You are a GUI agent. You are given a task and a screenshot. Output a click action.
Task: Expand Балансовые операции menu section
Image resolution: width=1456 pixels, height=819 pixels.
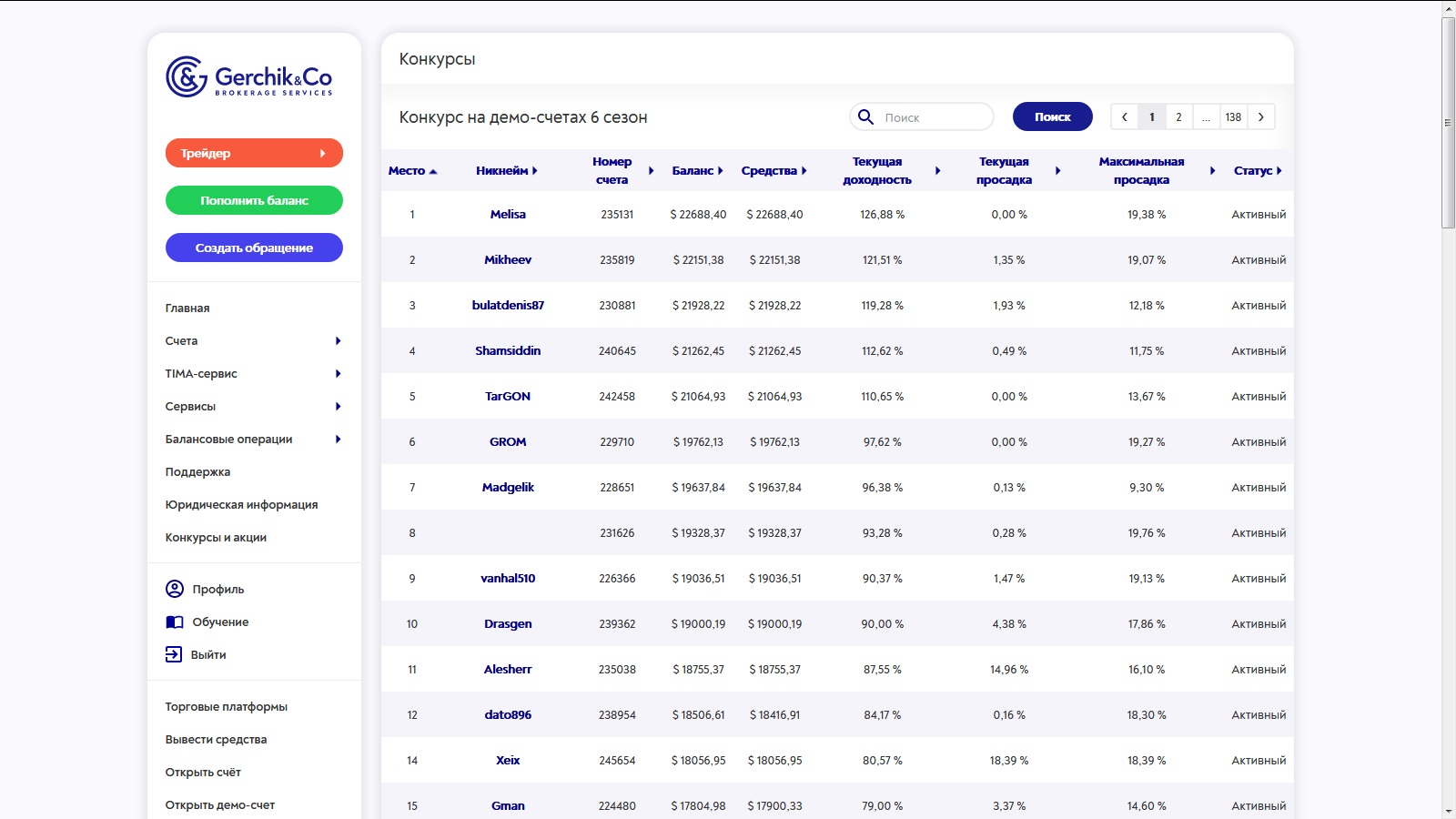[x=253, y=440]
